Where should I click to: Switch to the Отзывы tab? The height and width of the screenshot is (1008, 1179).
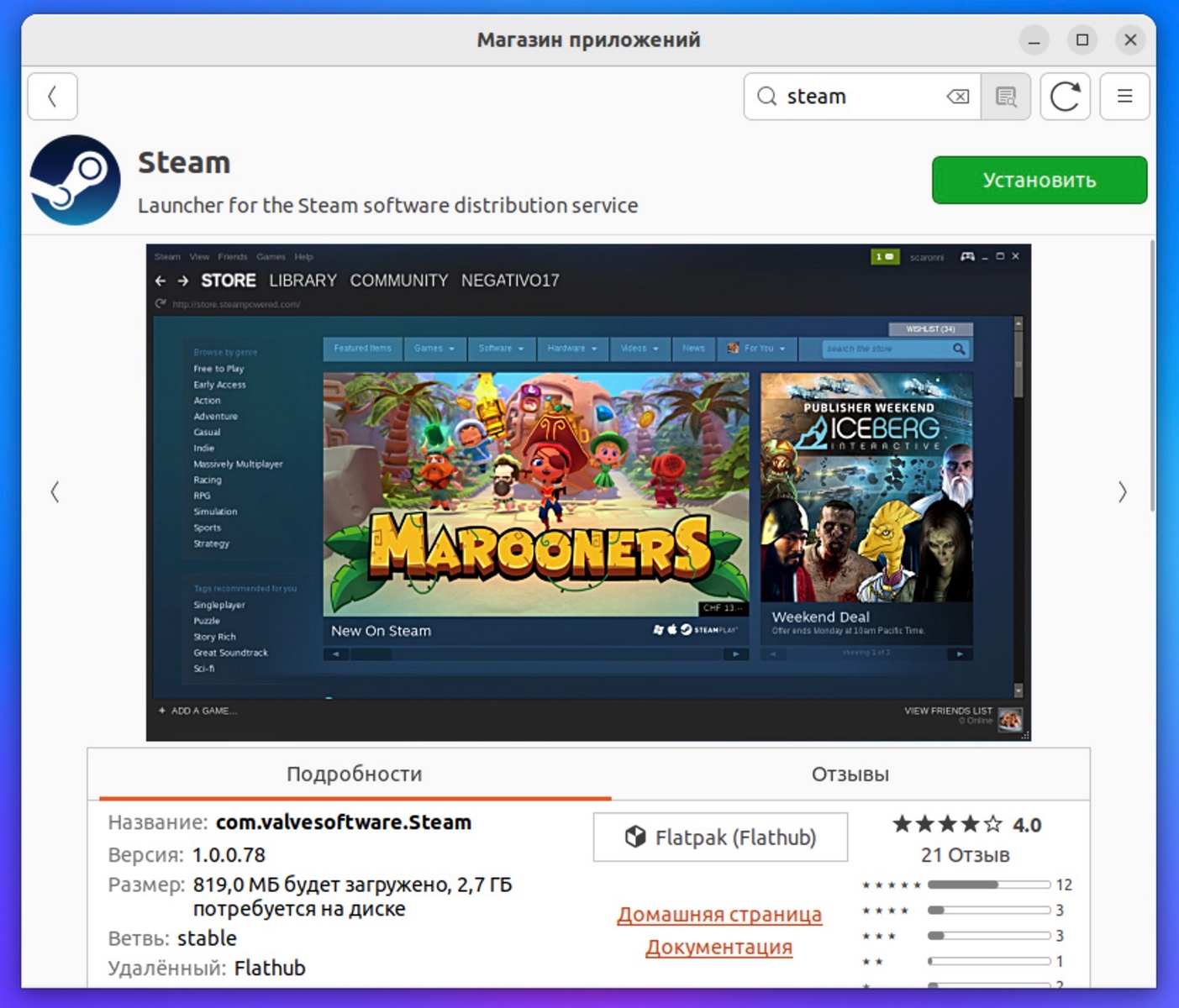point(850,774)
